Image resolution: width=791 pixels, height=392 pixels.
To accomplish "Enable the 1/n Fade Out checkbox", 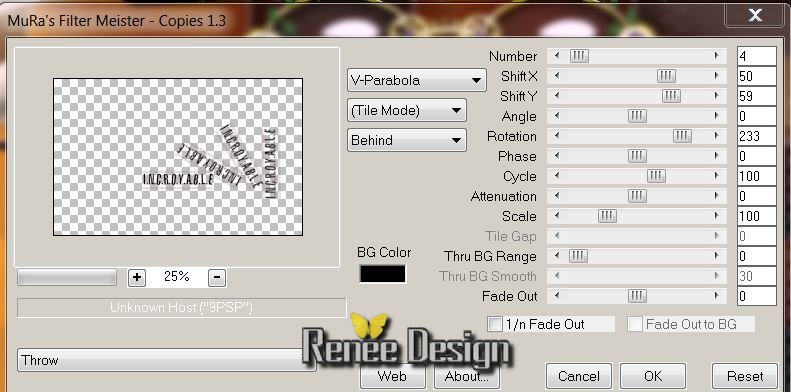I will pyautogui.click(x=495, y=324).
